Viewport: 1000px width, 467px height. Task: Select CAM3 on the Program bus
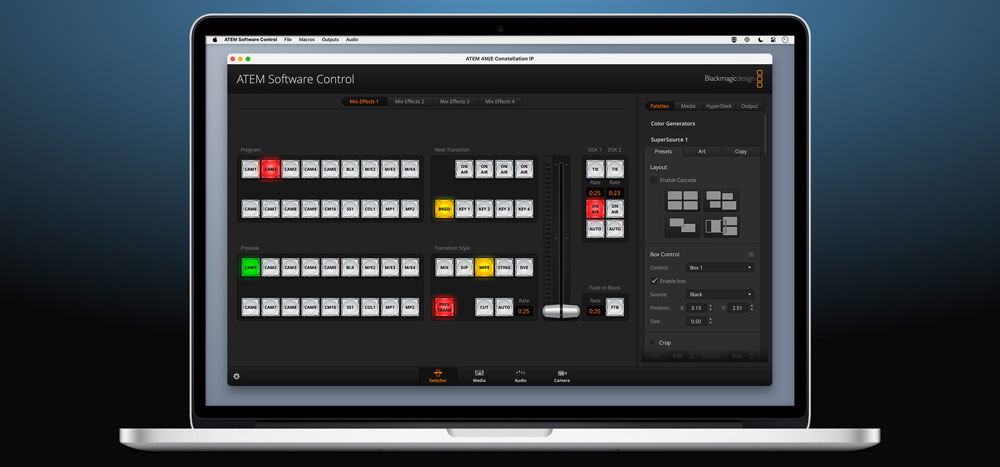click(x=290, y=169)
